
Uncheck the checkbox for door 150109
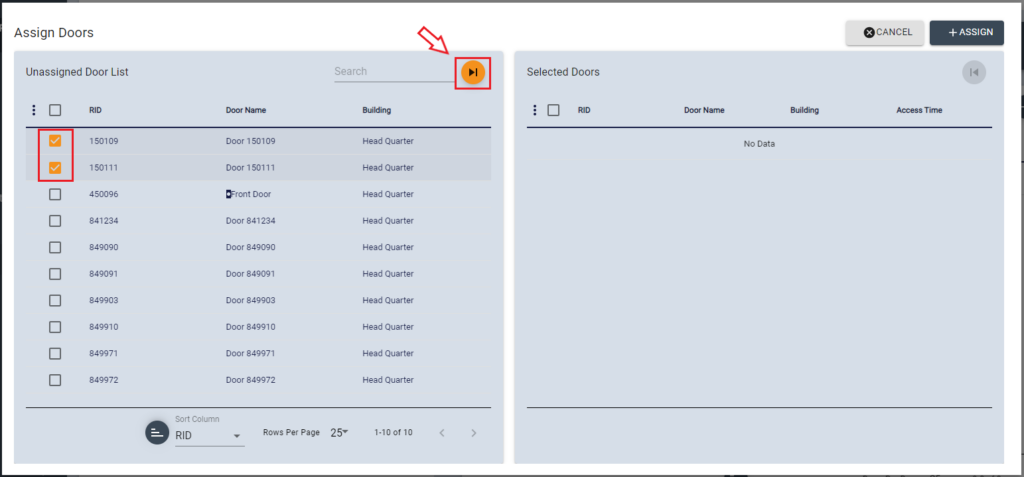[55, 141]
